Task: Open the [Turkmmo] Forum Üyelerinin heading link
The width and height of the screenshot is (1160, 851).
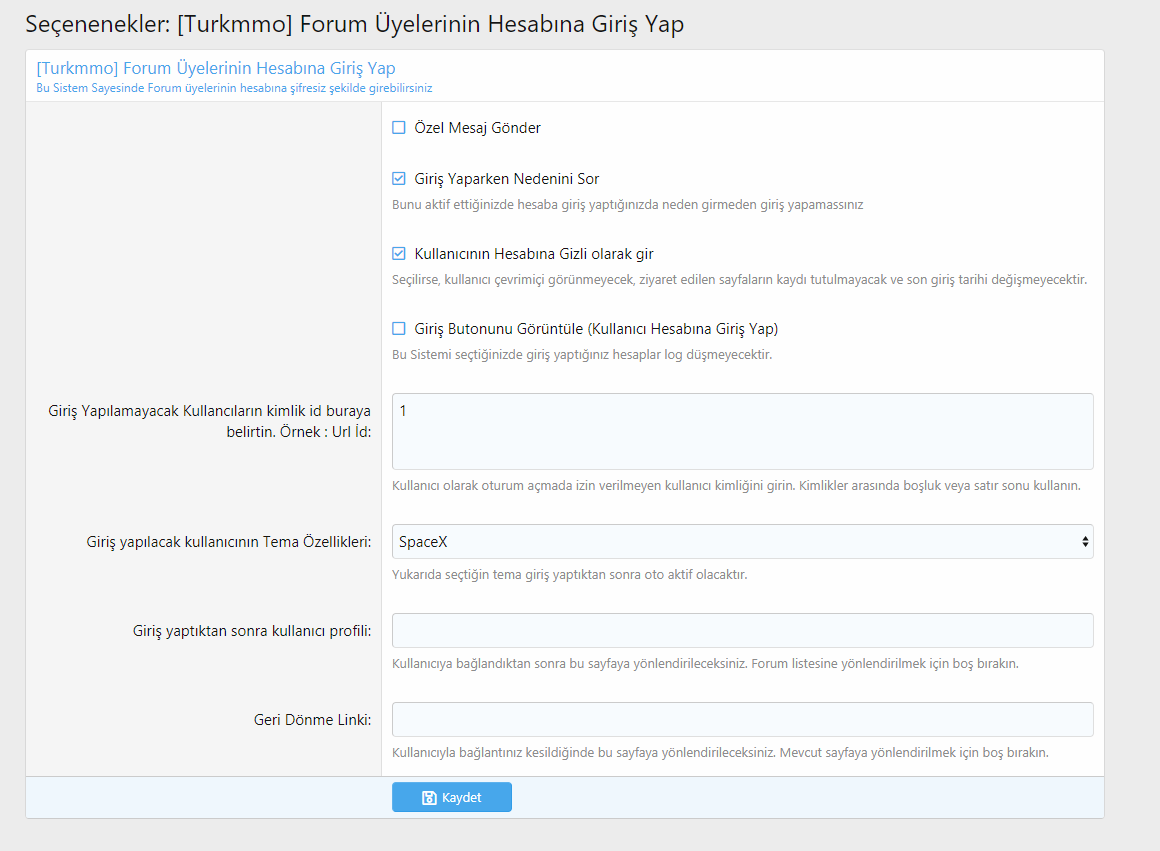Action: click(216, 68)
